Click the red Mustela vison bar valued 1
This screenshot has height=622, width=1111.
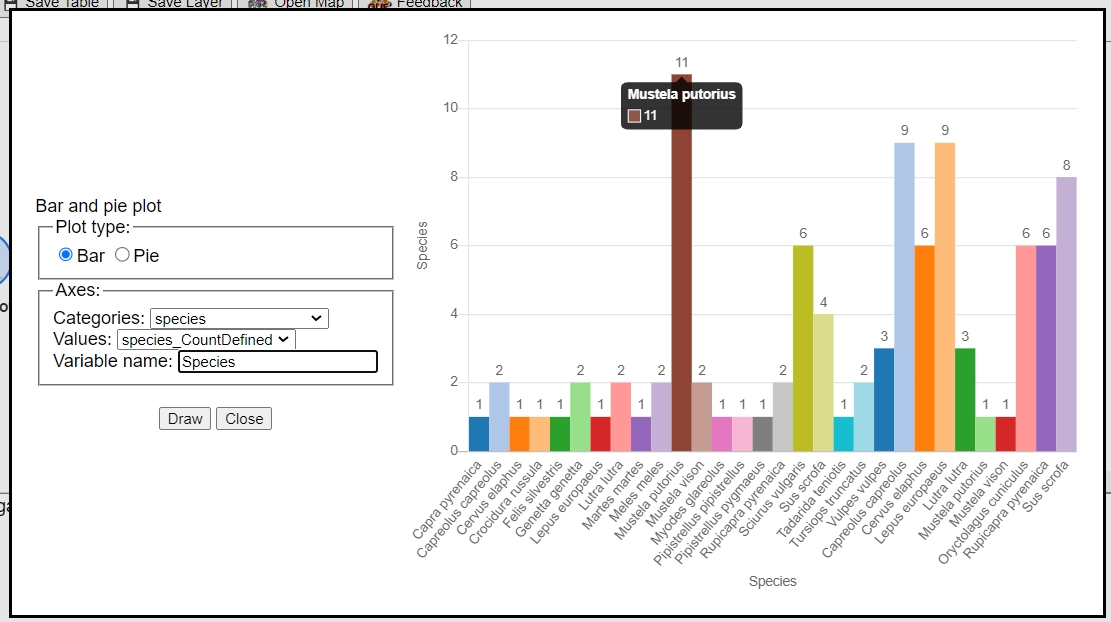pos(1005,434)
